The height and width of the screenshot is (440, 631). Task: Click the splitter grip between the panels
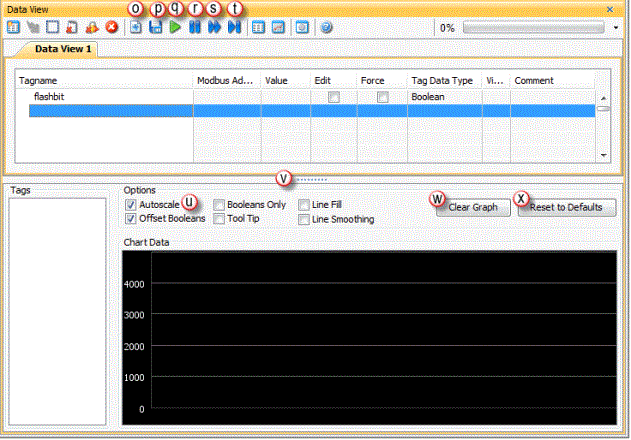tap(314, 178)
